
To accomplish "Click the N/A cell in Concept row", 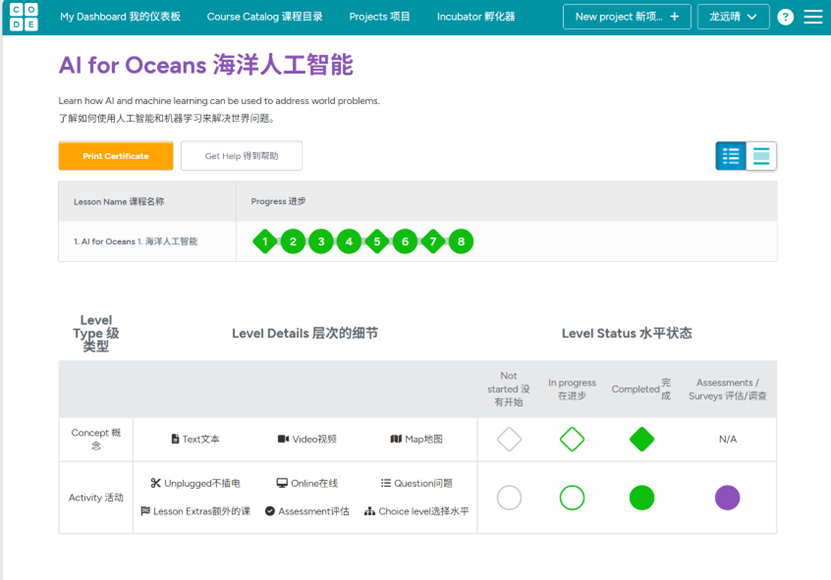I will click(728, 439).
